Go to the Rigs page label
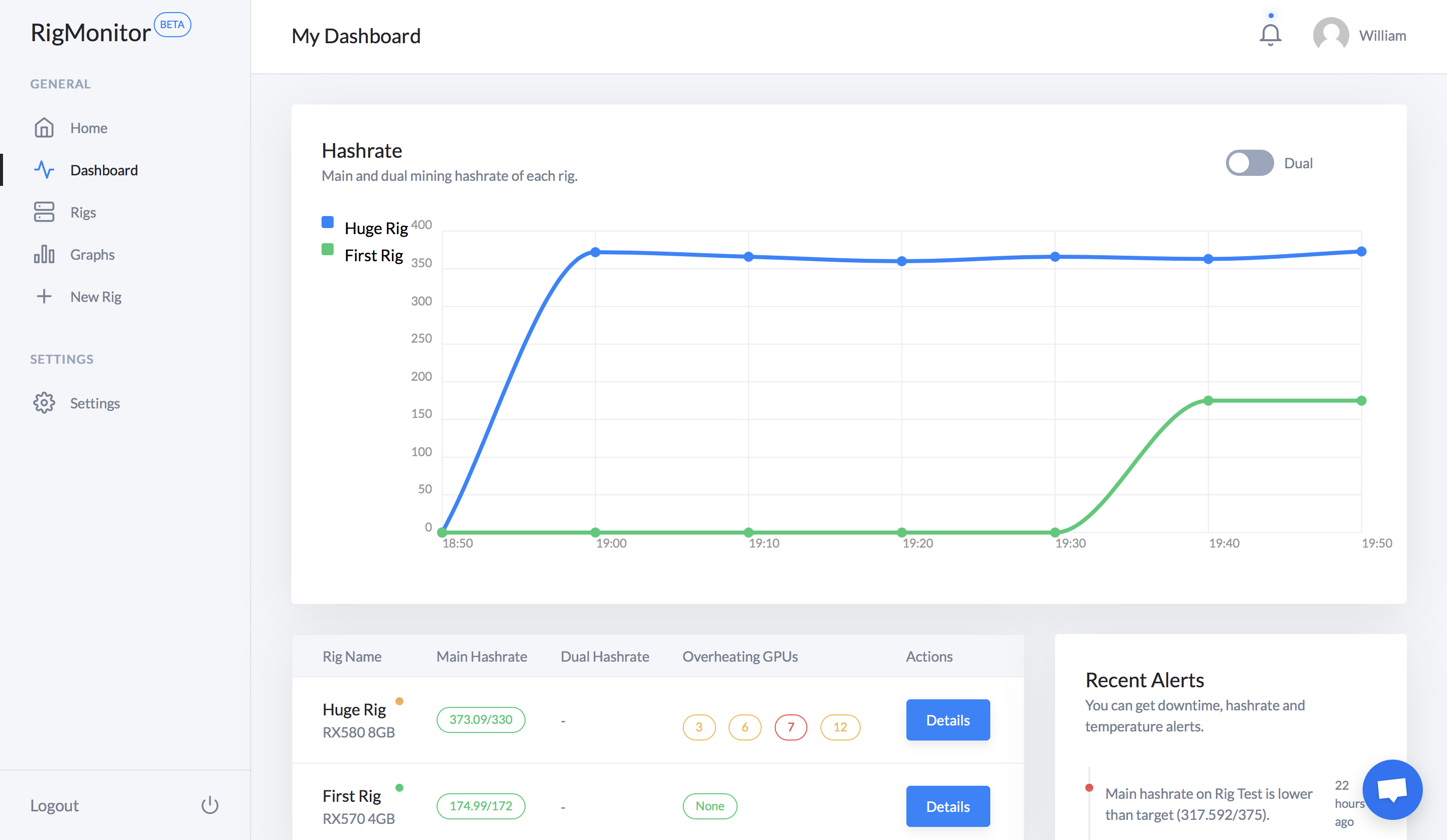This screenshot has width=1447, height=840. (x=83, y=213)
